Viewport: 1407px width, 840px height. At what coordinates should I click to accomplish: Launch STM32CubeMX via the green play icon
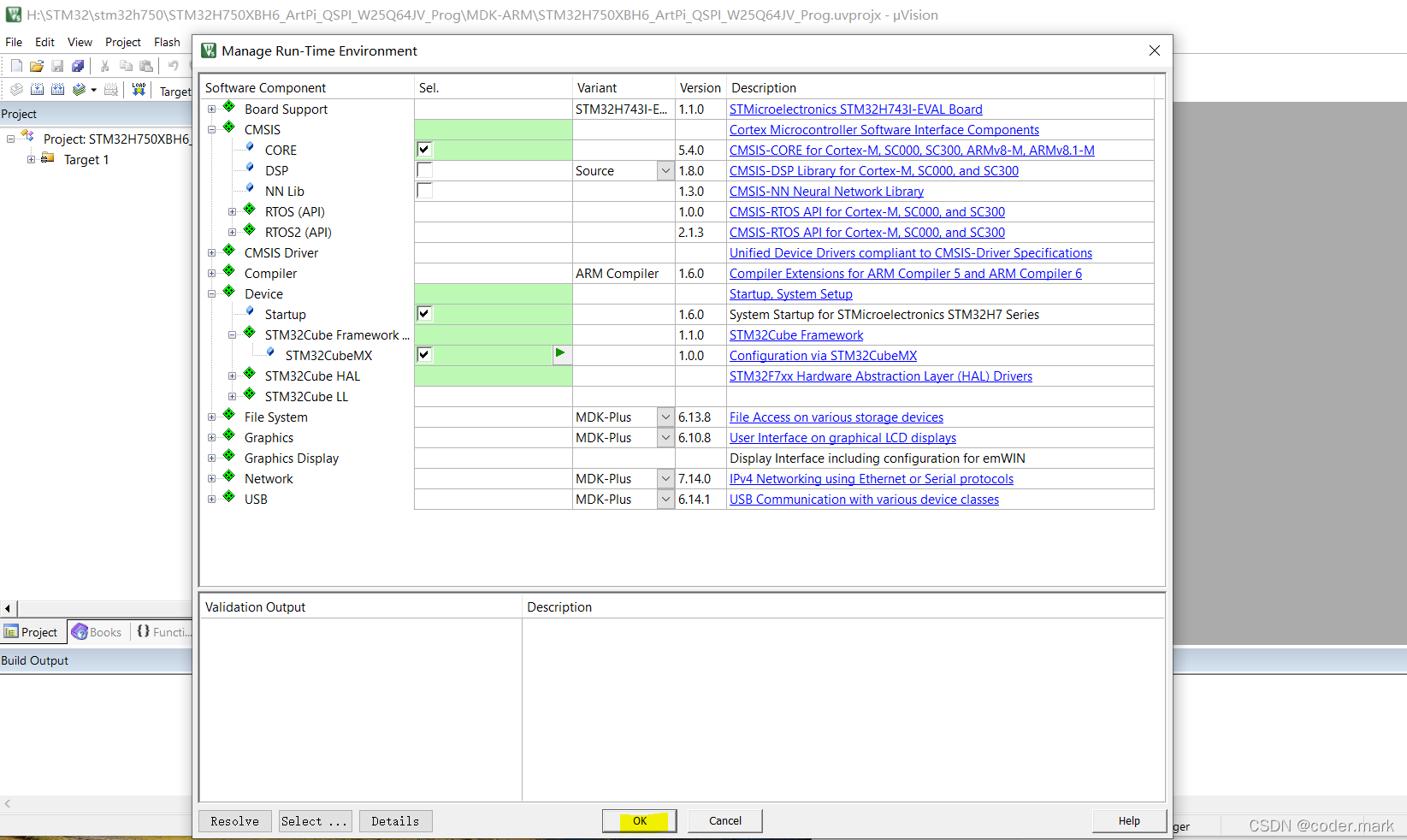click(561, 354)
